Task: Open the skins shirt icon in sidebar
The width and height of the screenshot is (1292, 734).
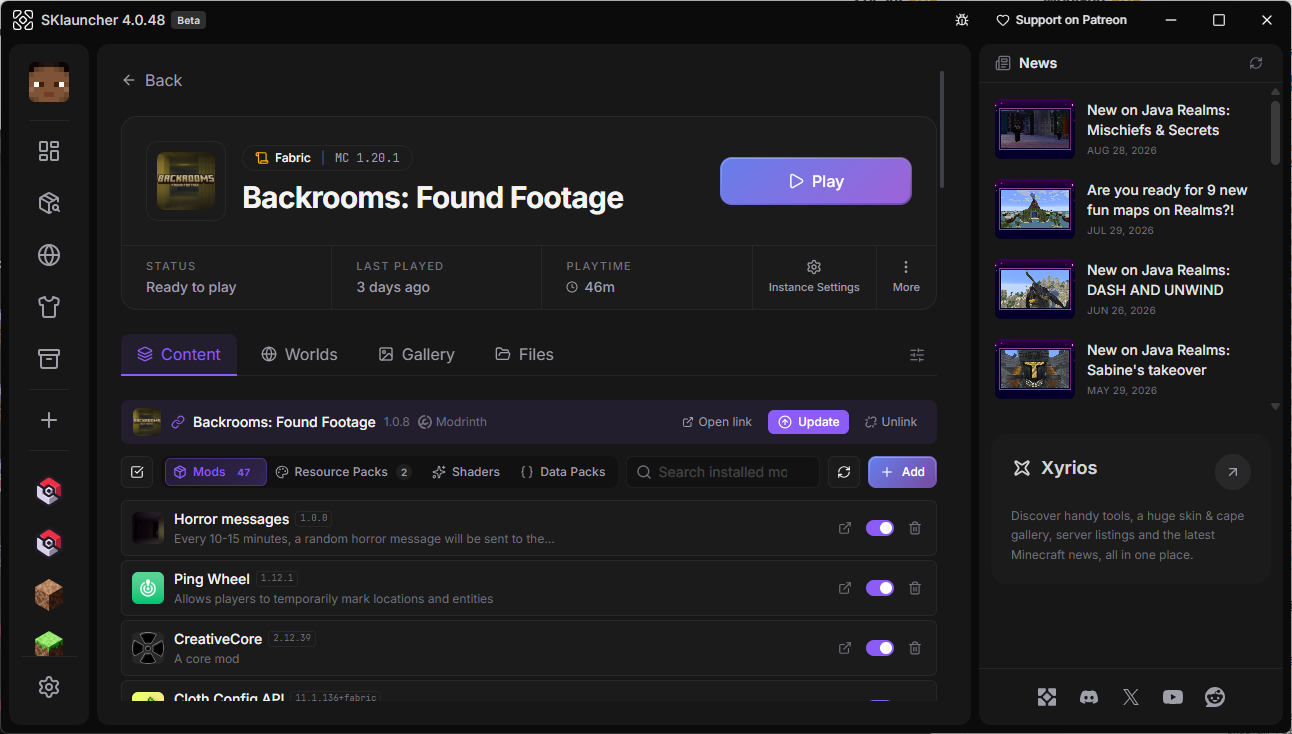Action: click(x=49, y=307)
